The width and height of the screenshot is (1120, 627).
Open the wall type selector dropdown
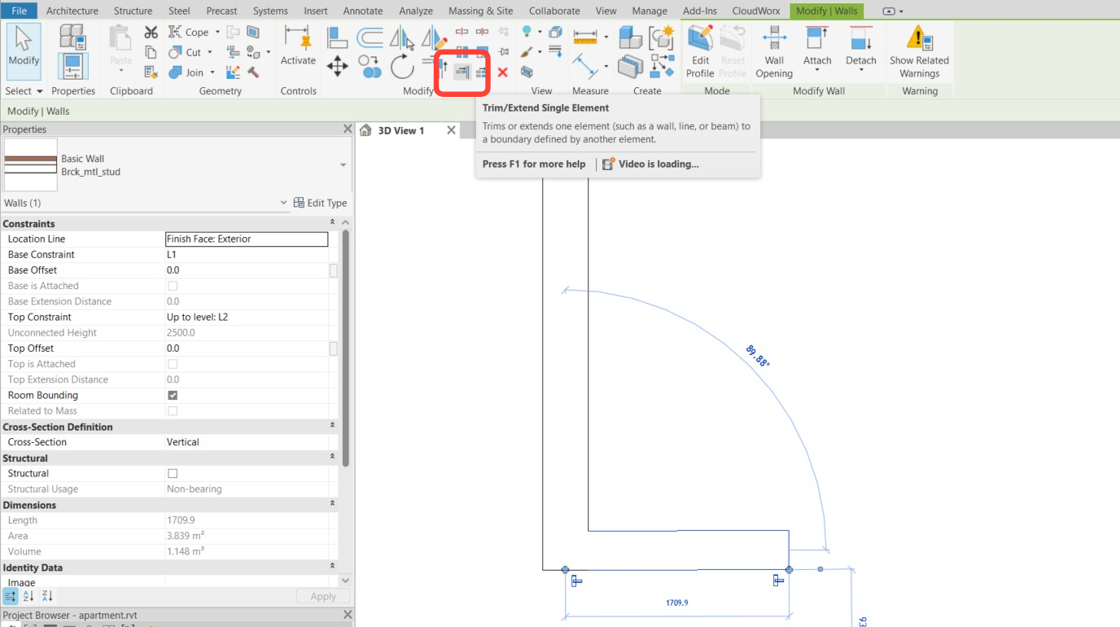[x=342, y=165]
